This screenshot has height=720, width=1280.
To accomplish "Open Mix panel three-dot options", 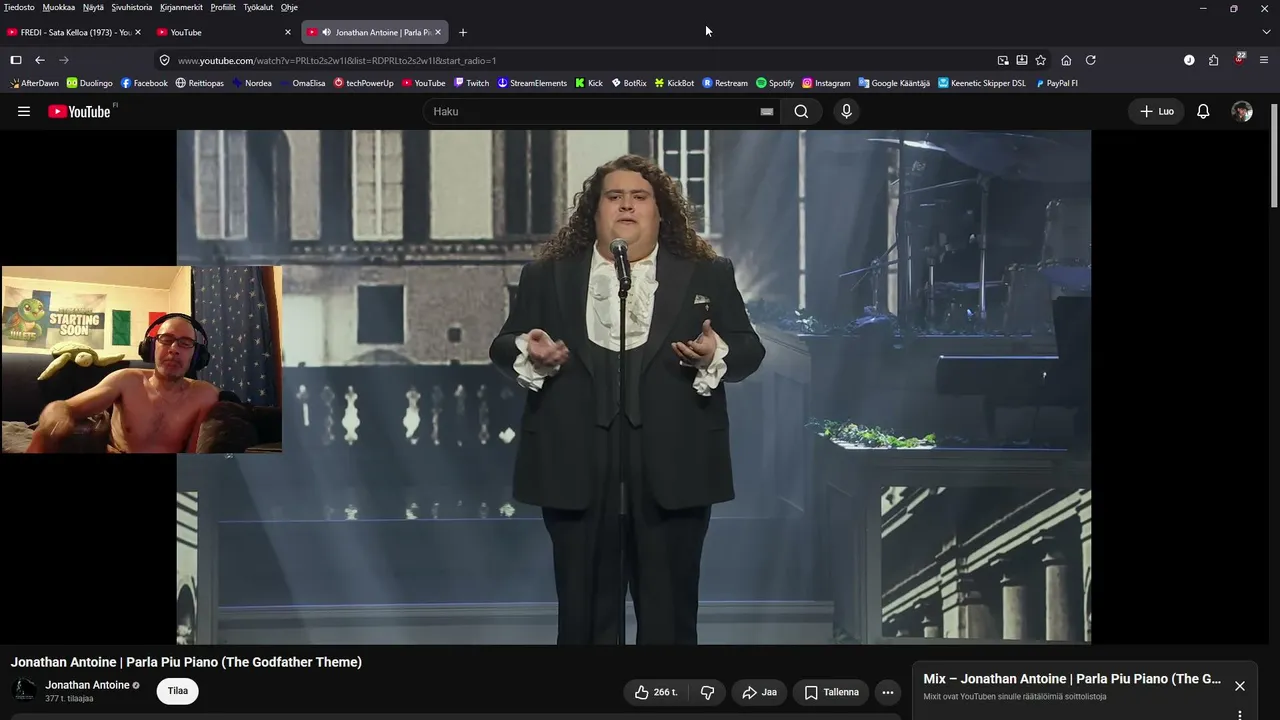I will pyautogui.click(x=1240, y=715).
